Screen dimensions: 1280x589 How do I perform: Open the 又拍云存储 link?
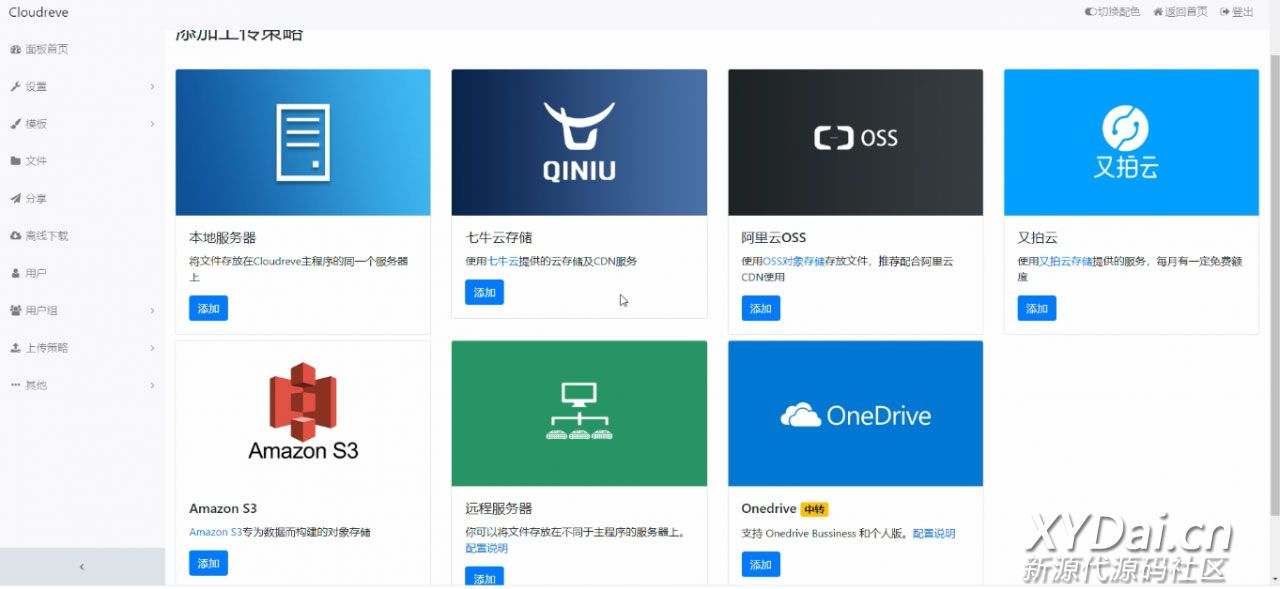coord(1065,261)
